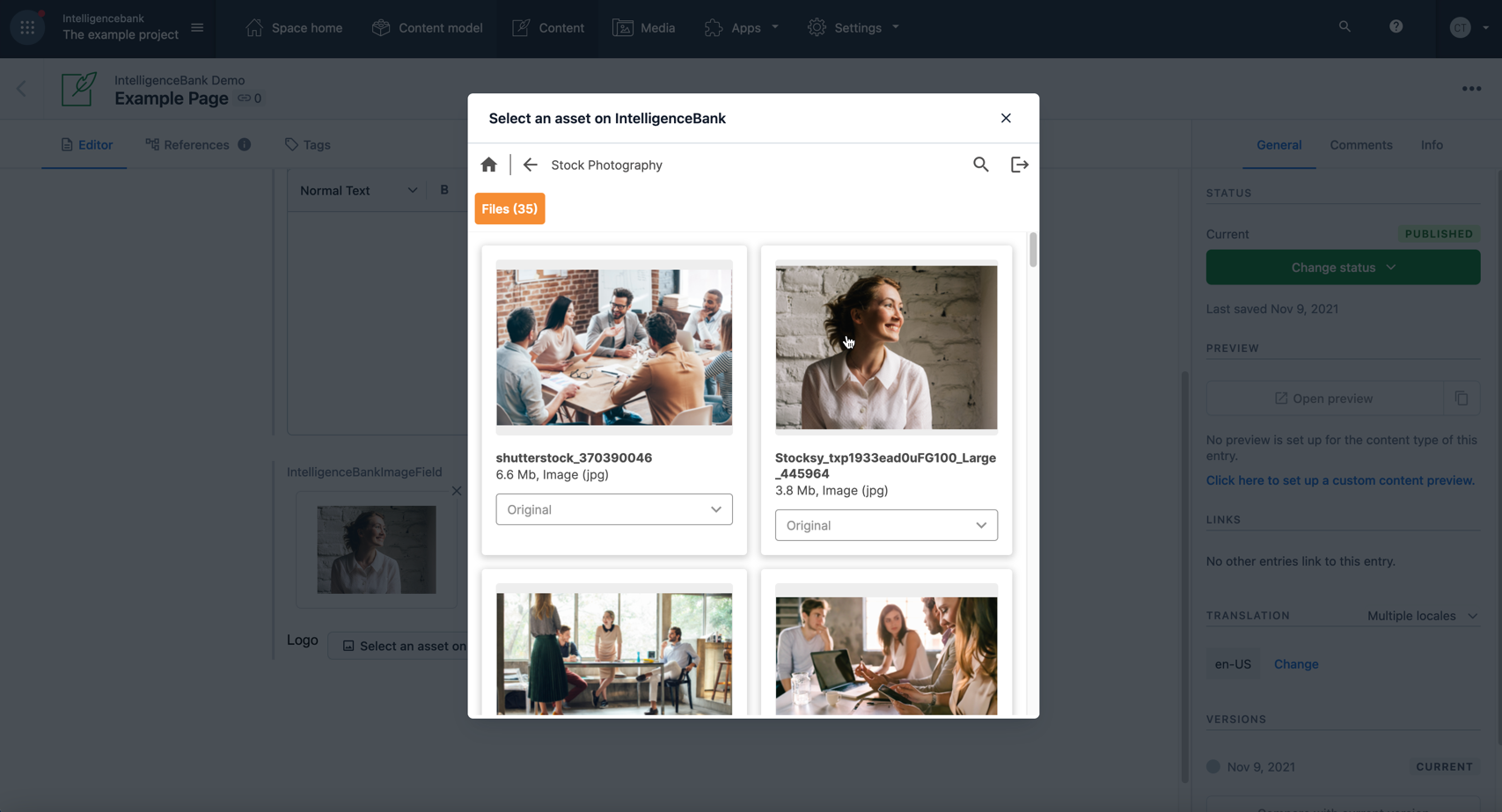
Task: Click the asset dialog vertical scrollbar
Action: (x=1033, y=249)
